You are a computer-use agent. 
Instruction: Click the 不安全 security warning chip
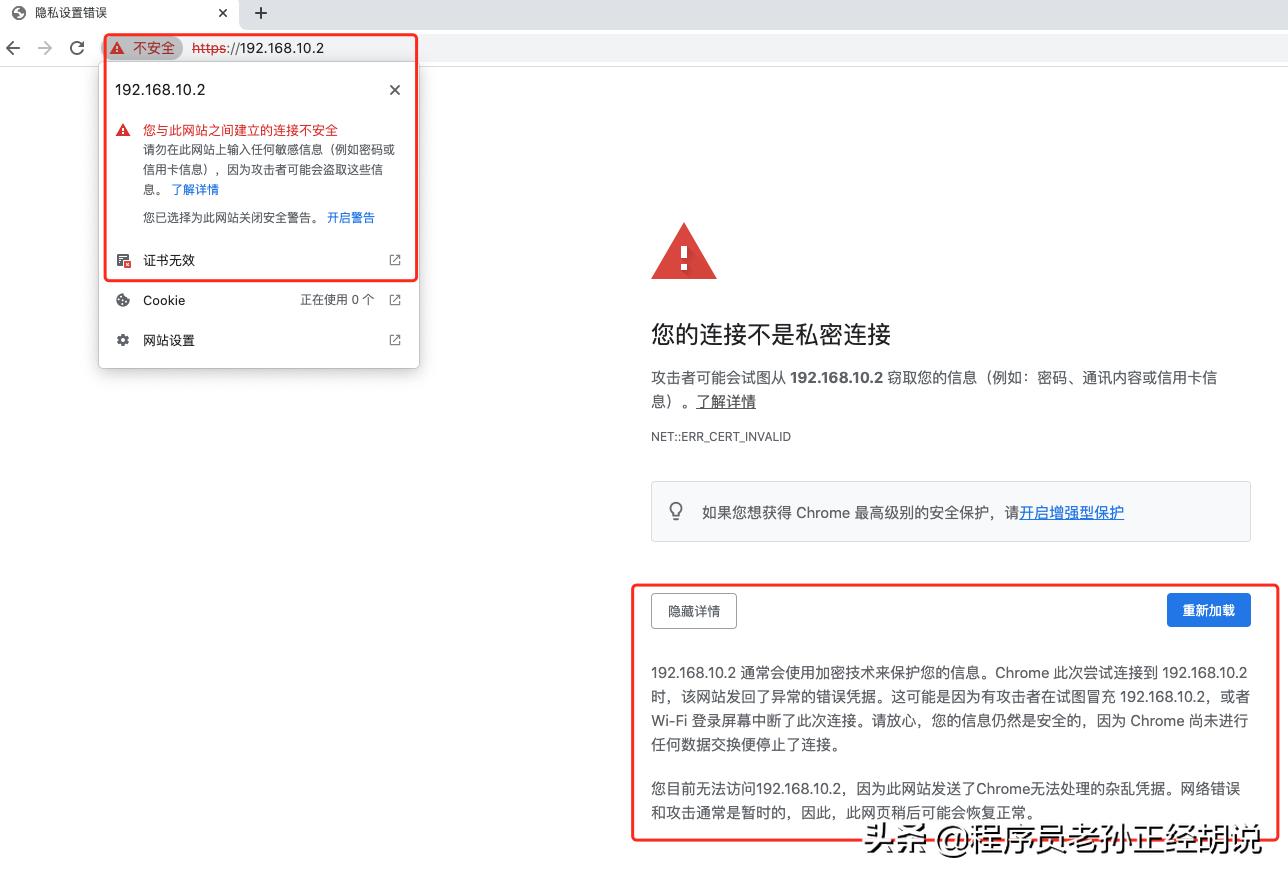click(143, 48)
